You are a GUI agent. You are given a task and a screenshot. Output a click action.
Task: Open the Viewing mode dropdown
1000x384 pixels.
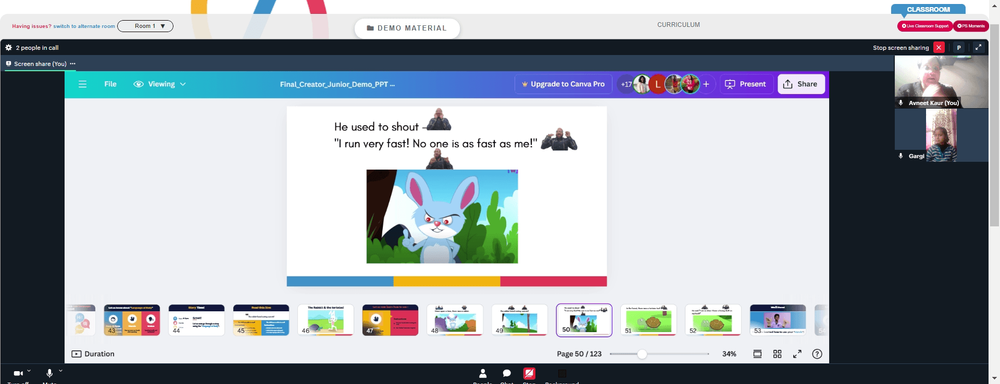coord(159,84)
